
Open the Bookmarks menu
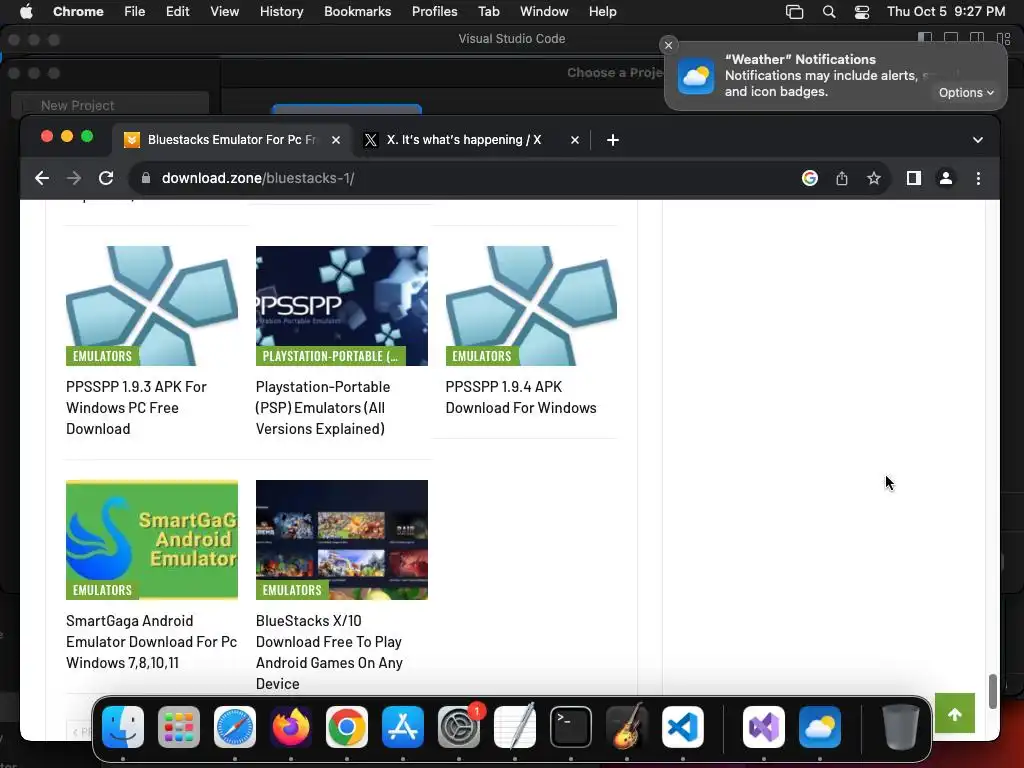click(358, 12)
